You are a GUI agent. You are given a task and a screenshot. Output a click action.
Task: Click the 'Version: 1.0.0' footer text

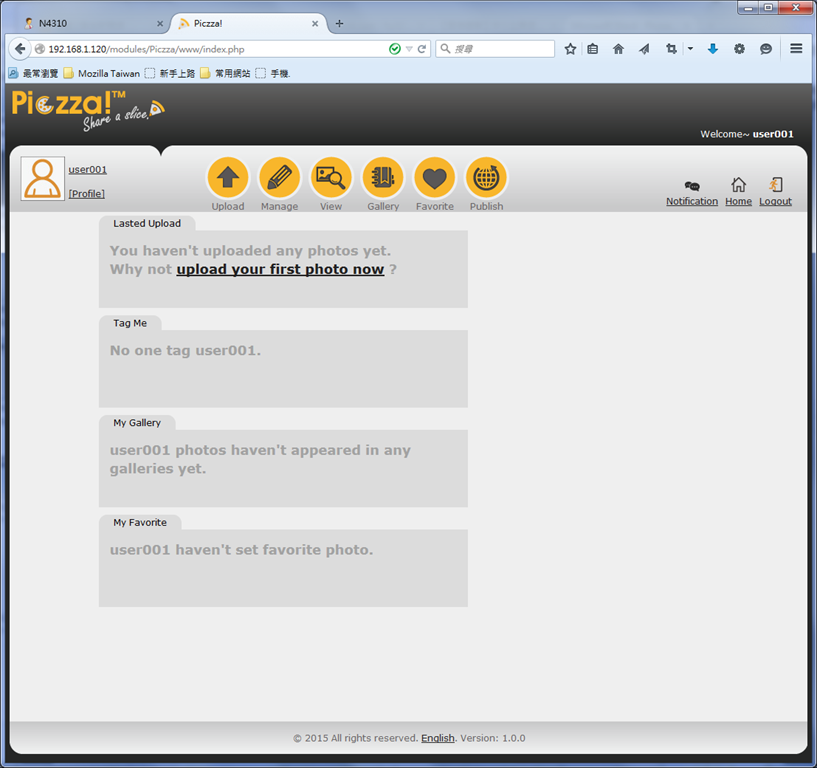[x=492, y=738]
